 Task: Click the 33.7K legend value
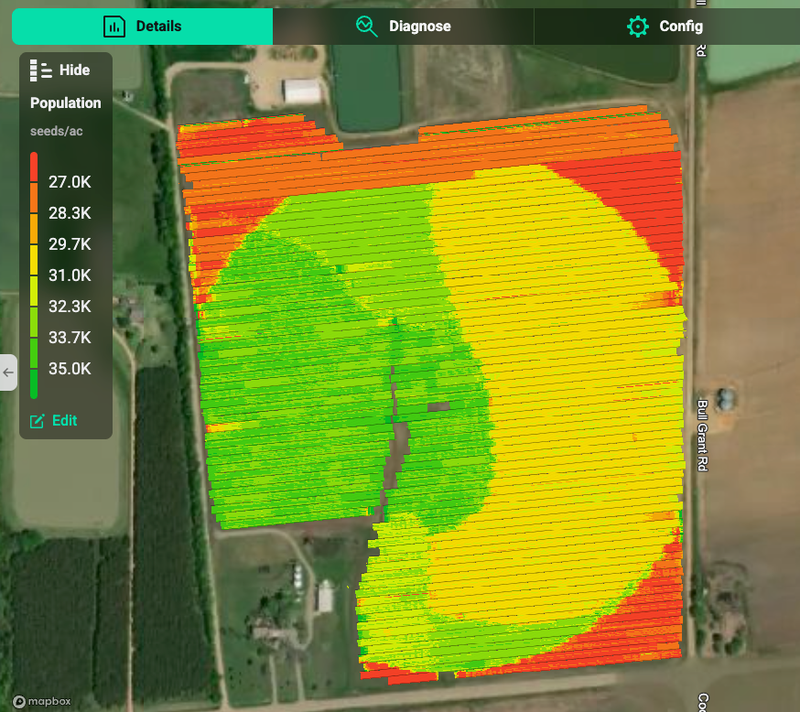70,338
